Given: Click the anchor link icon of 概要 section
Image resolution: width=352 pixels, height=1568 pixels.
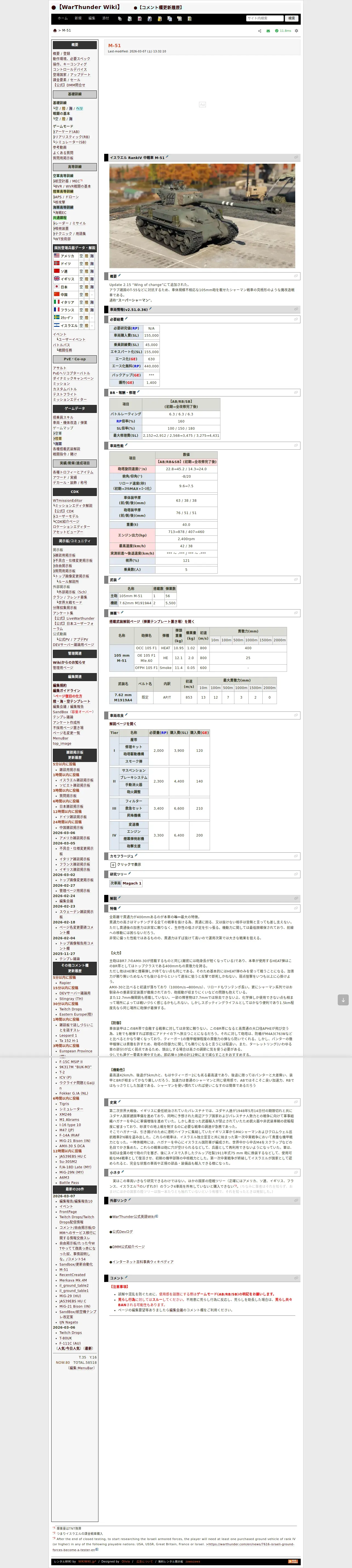Looking at the screenshot, I should [x=297, y=276].
